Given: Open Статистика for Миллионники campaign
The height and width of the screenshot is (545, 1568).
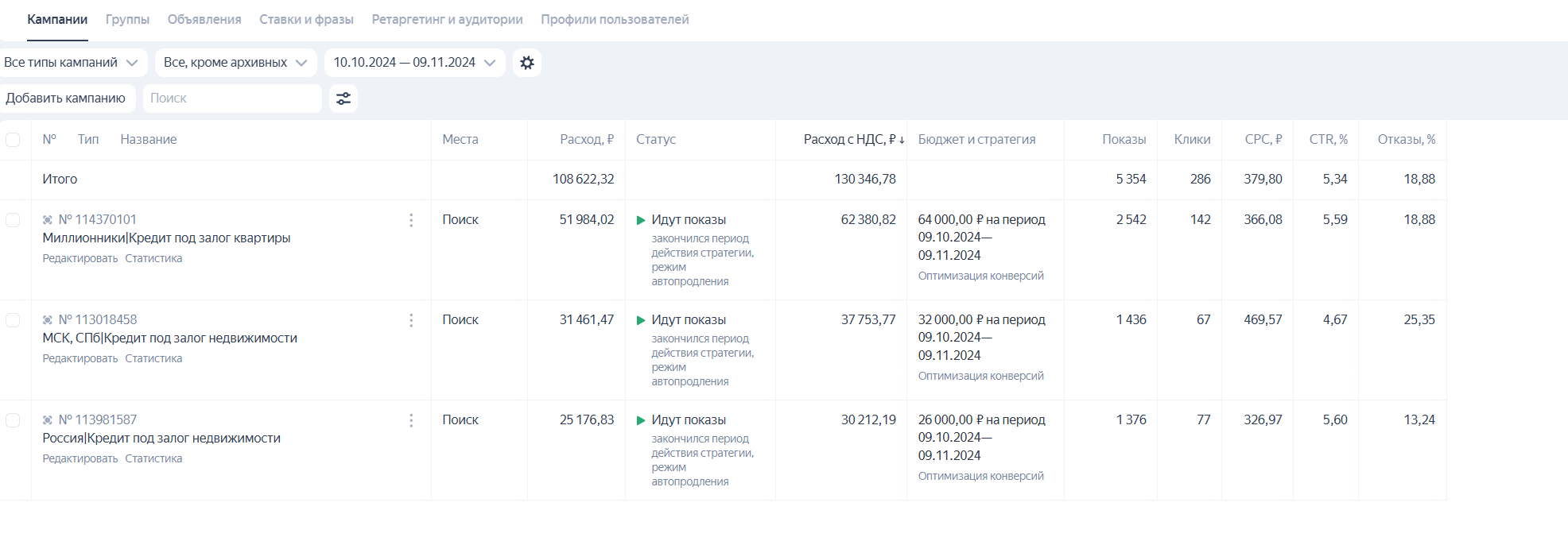Looking at the screenshot, I should pyautogui.click(x=153, y=259).
